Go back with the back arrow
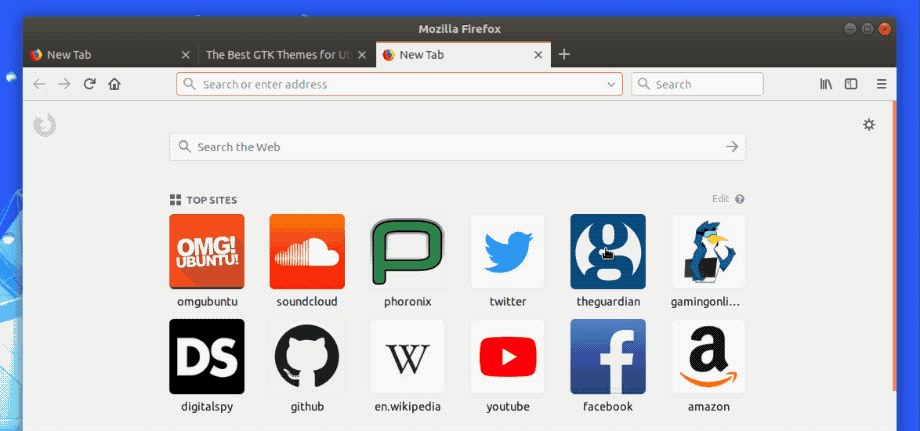Screen dimensions: 920x431 pos(39,84)
